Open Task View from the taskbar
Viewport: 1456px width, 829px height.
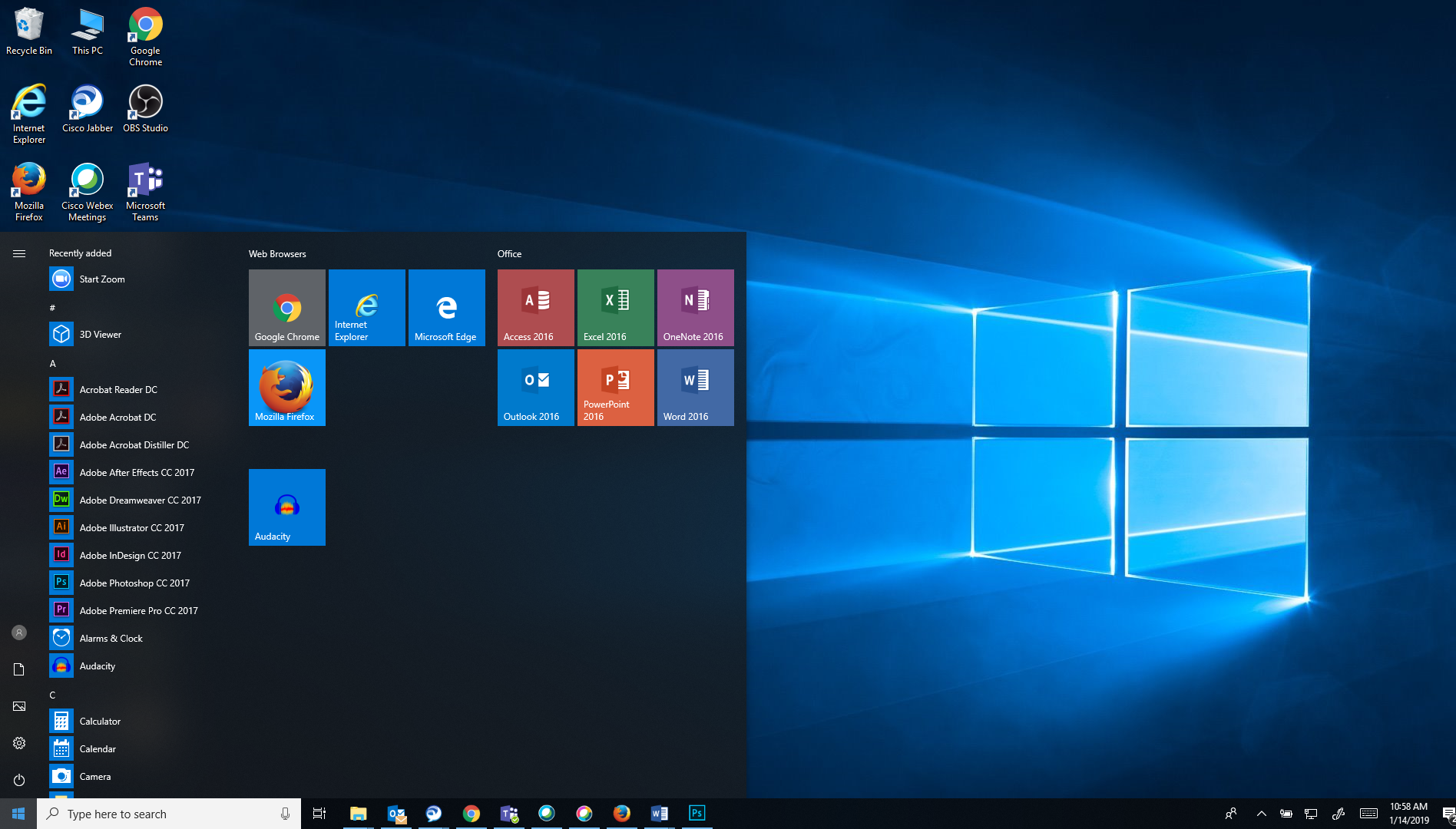(x=319, y=814)
